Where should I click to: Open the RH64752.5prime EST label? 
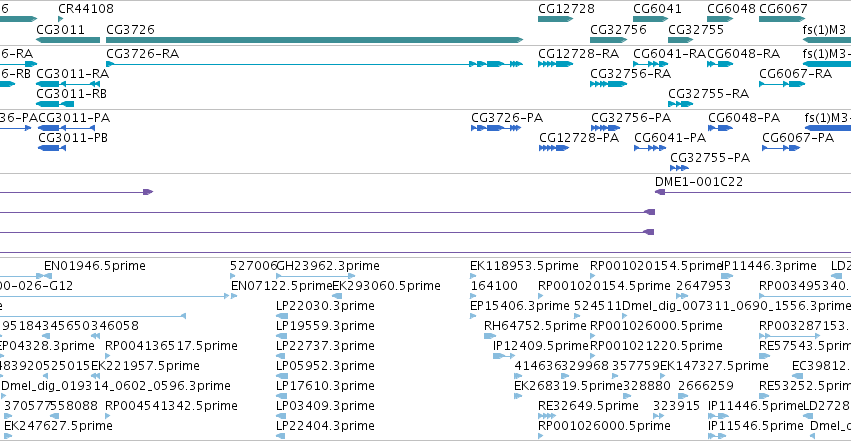click(x=535, y=326)
